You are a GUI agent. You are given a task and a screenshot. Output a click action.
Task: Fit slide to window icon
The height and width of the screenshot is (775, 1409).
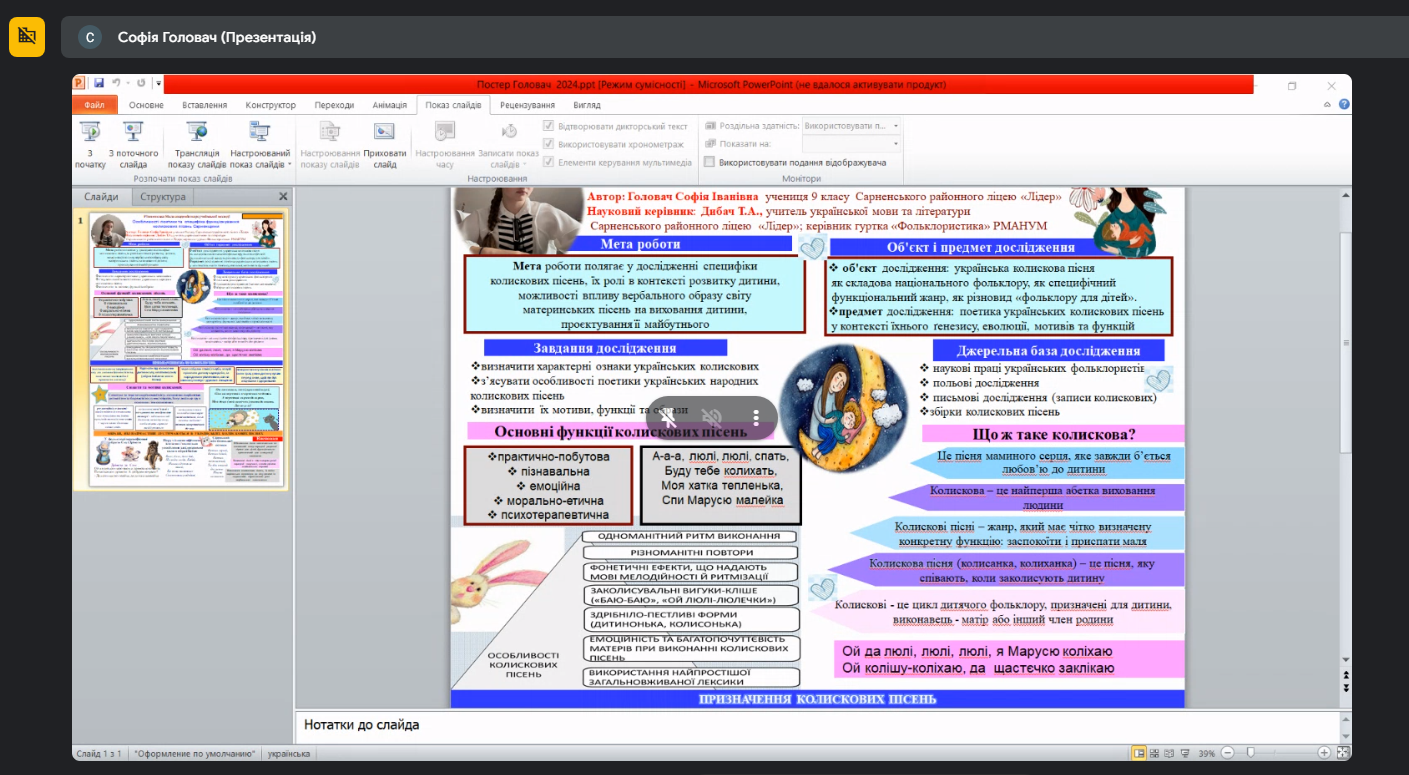1343,753
